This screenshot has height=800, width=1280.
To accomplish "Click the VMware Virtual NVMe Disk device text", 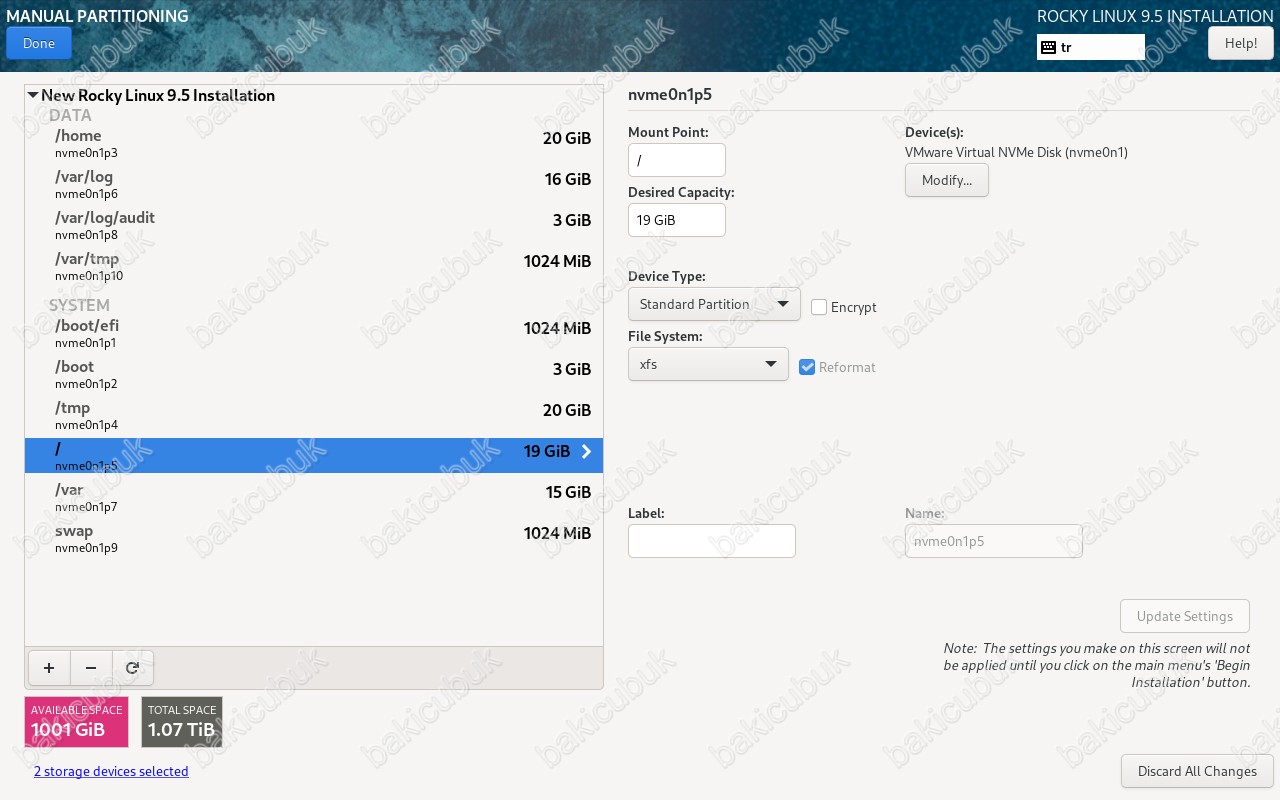I will click(x=1016, y=153).
